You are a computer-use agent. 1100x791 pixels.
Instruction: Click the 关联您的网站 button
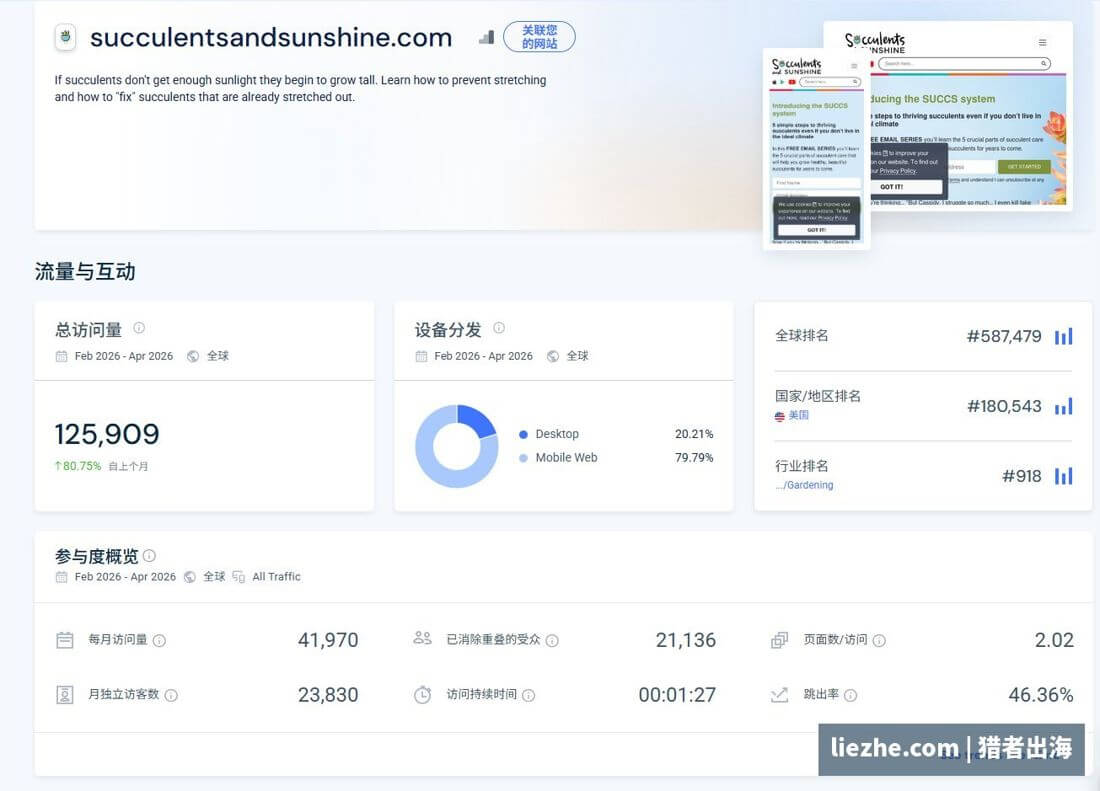[539, 36]
